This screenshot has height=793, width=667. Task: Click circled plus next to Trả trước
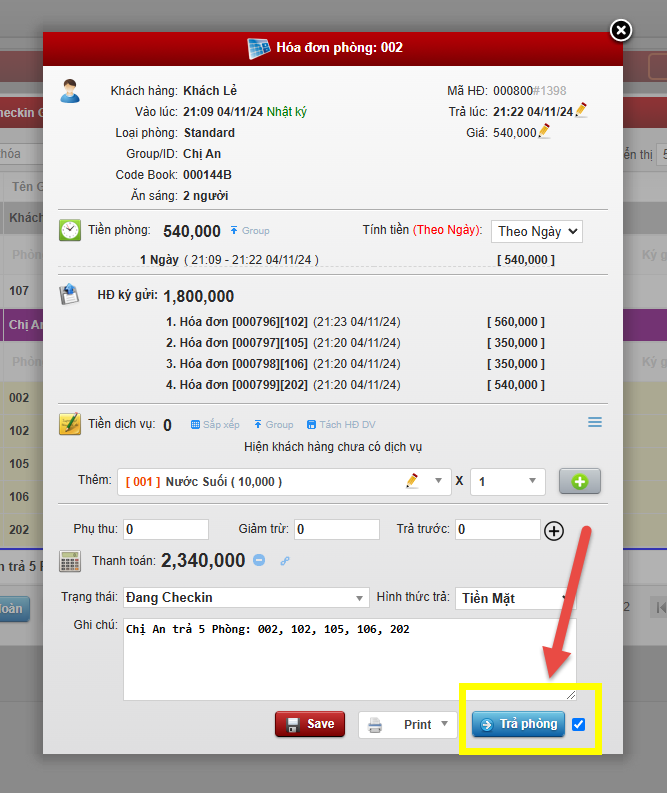click(554, 531)
